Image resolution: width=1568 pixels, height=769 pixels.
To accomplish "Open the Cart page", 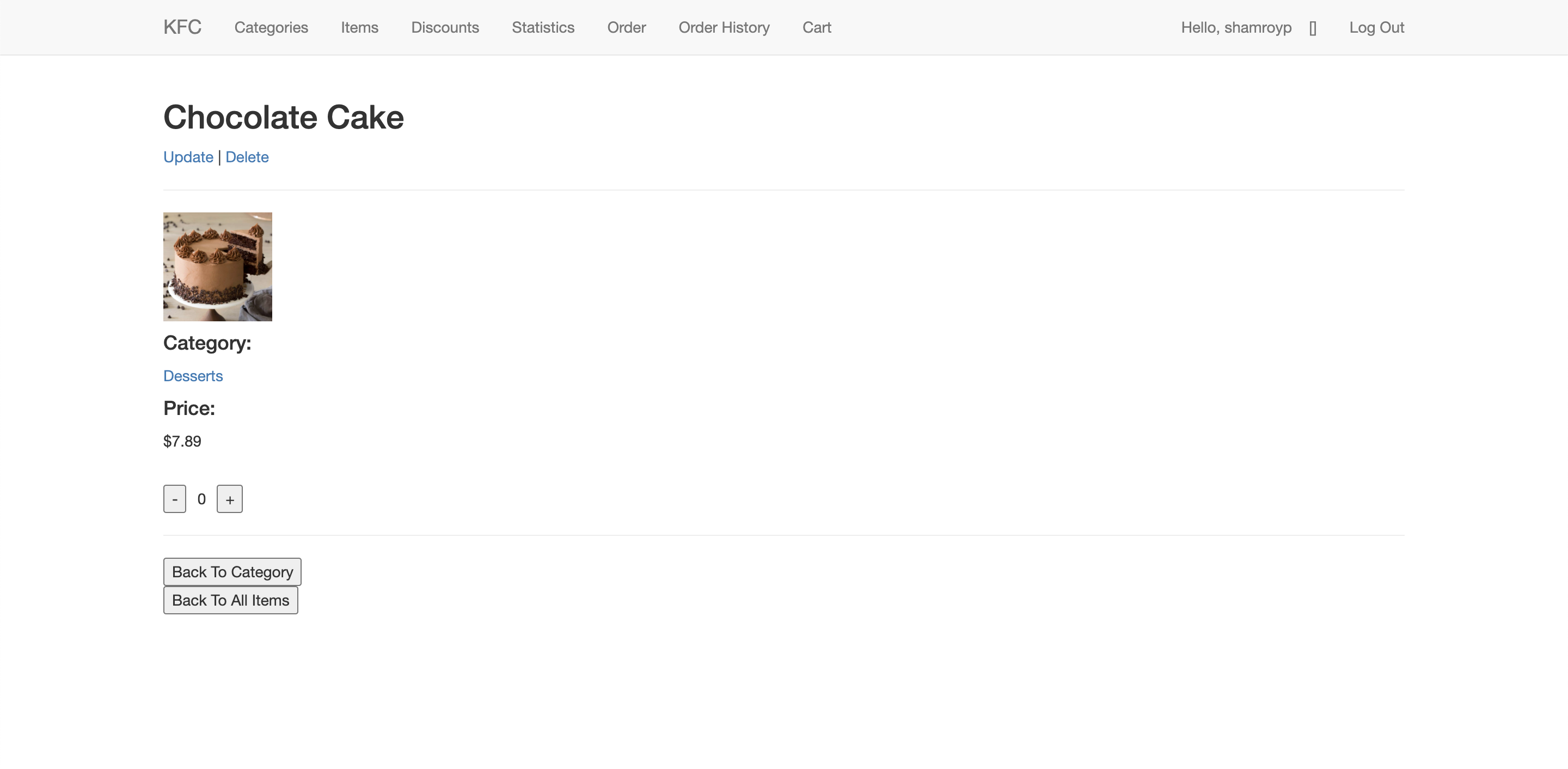I will [816, 27].
